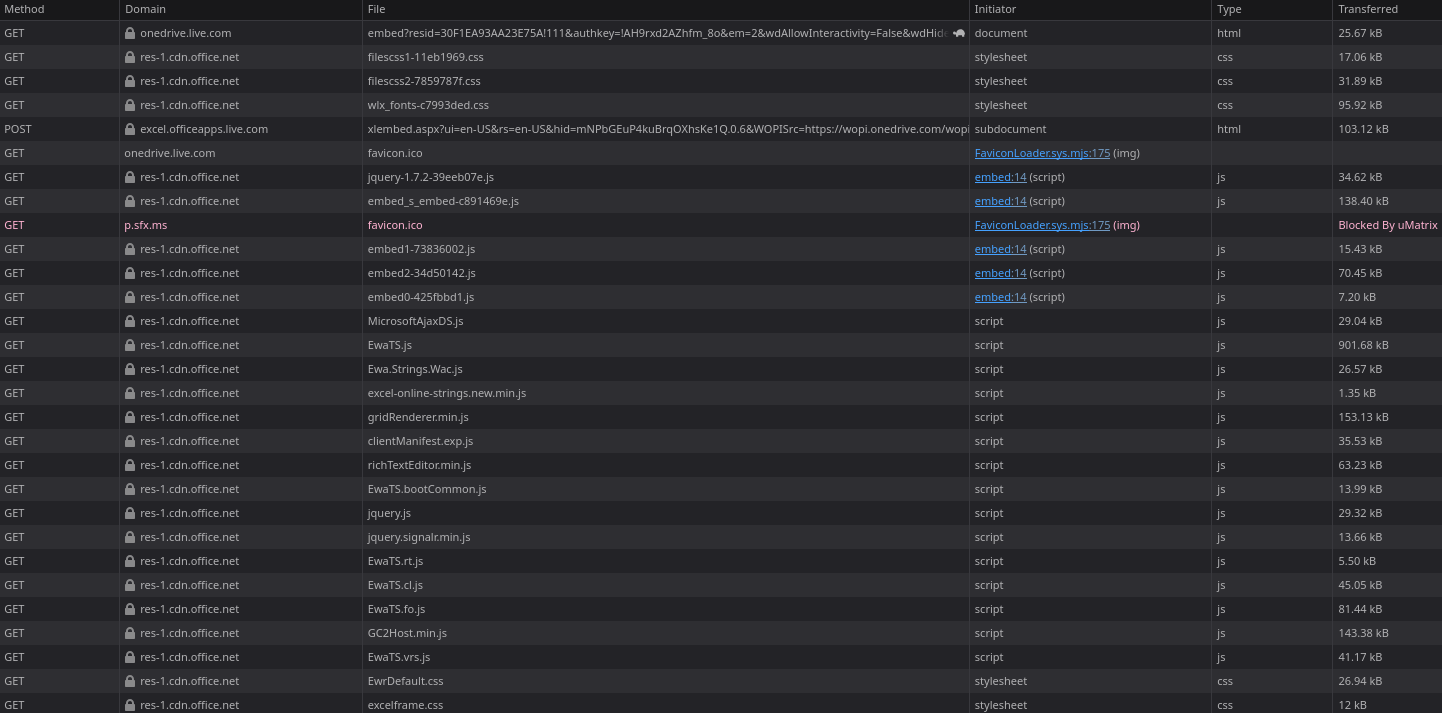Sort requests by the Method column header
1442x713 pixels.
coord(24,9)
